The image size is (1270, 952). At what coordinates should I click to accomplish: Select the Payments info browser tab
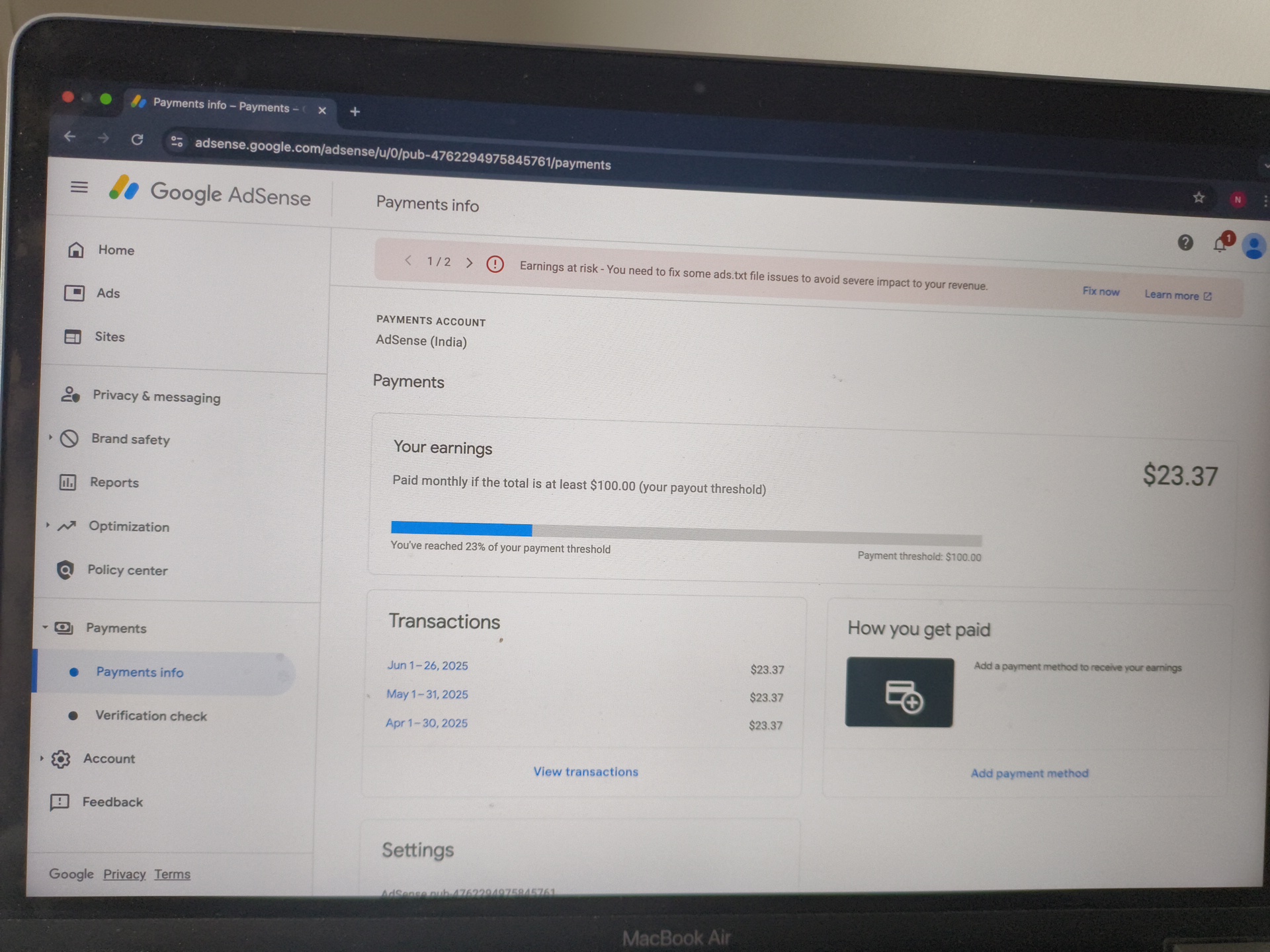[225, 106]
